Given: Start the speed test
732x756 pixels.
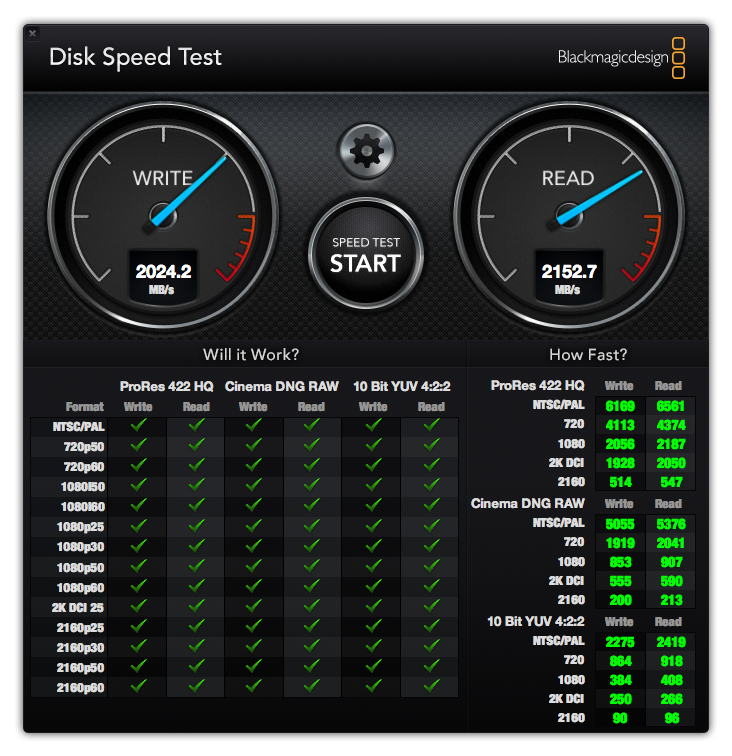Looking at the screenshot, I should click(366, 254).
